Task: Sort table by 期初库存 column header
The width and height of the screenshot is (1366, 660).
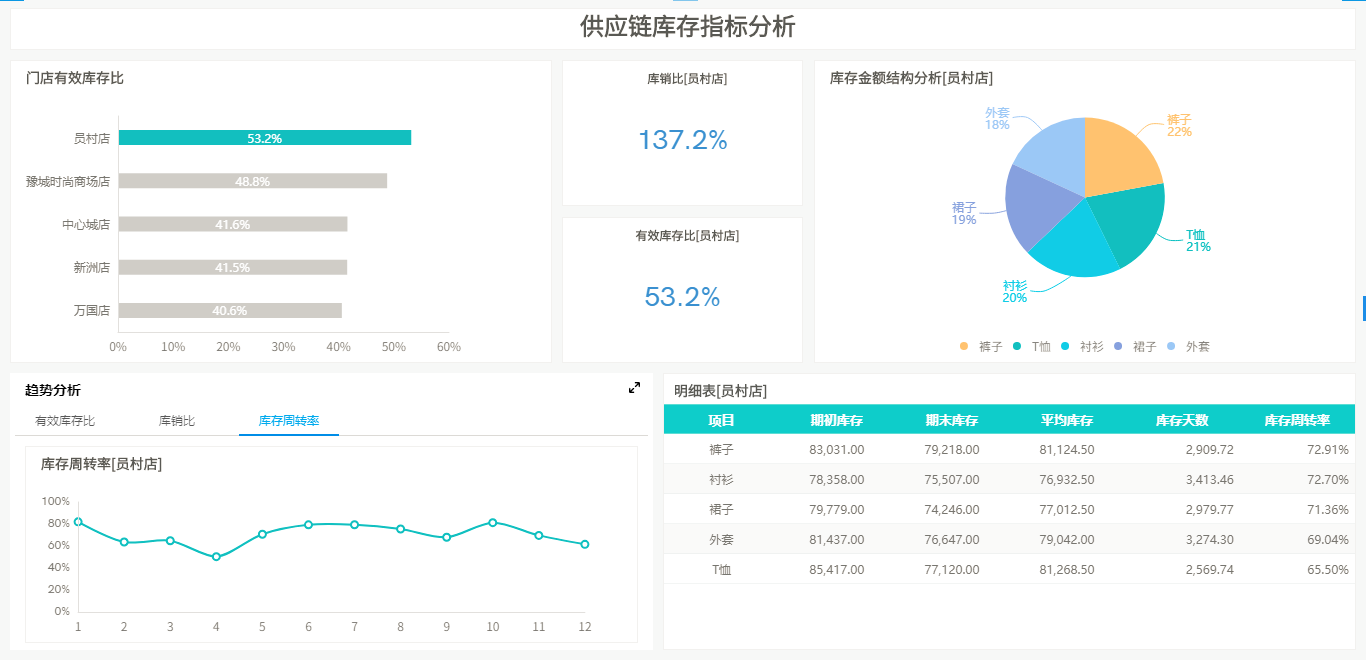Action: pyautogui.click(x=836, y=420)
